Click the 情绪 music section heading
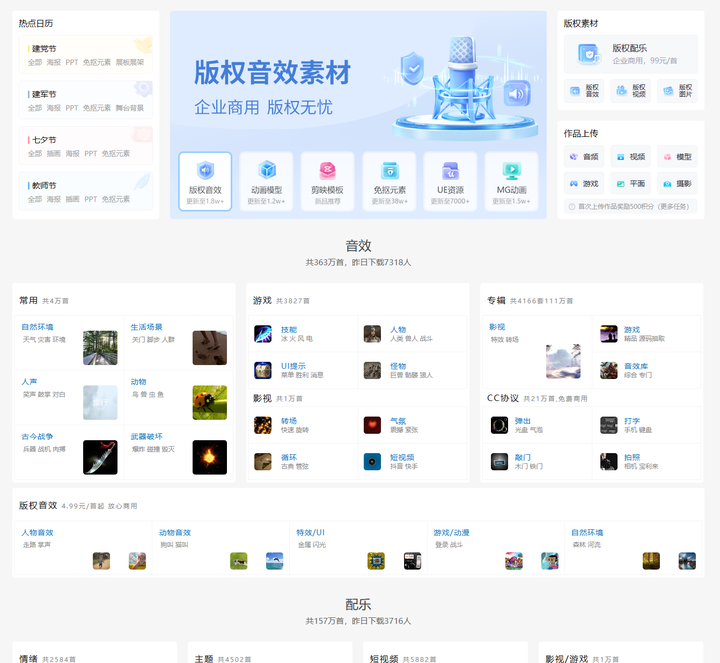The width and height of the screenshot is (720, 663). 28,659
